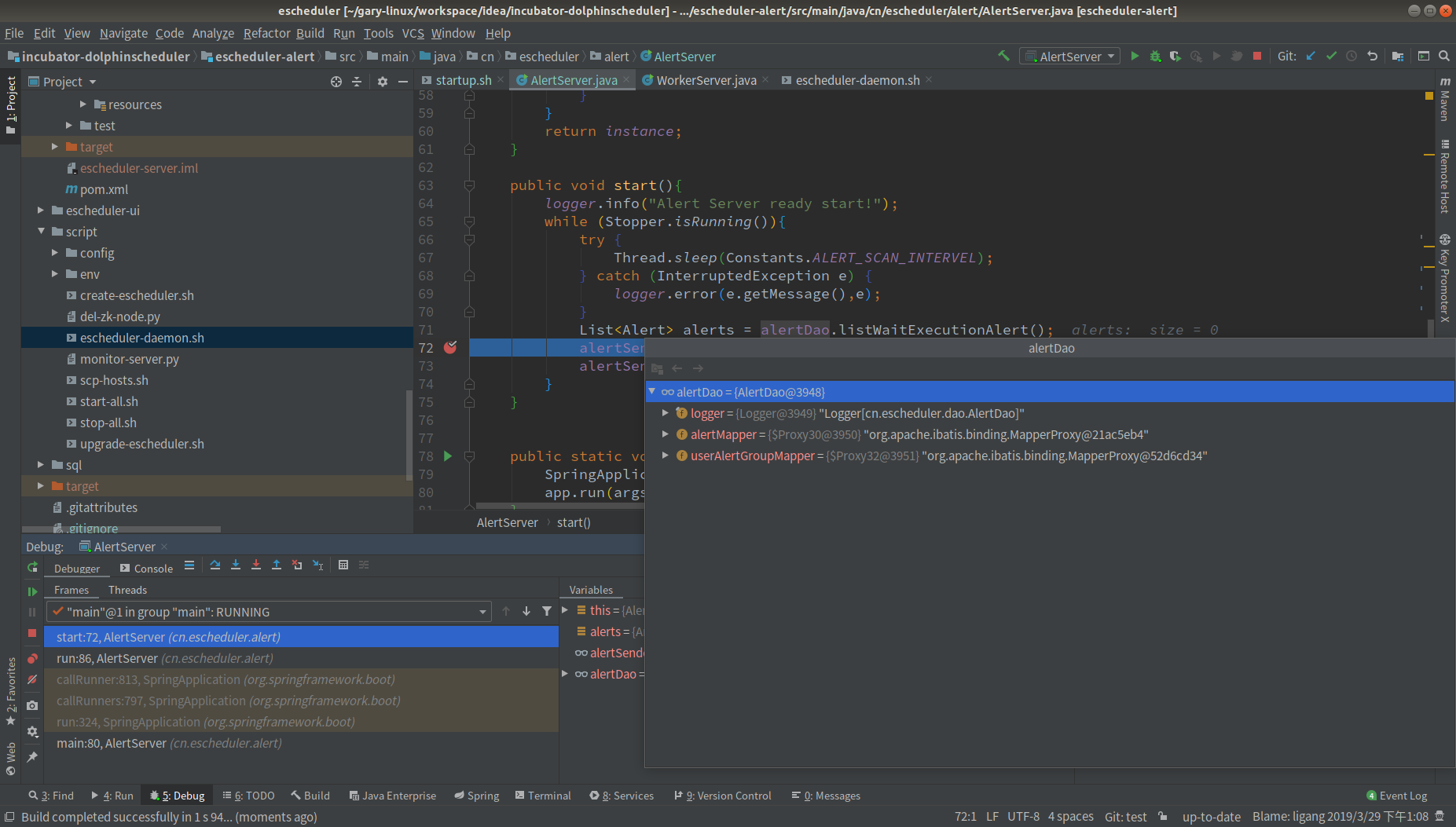Toggle the 1: Project tool window
This screenshot has width=1456, height=827.
point(11,105)
